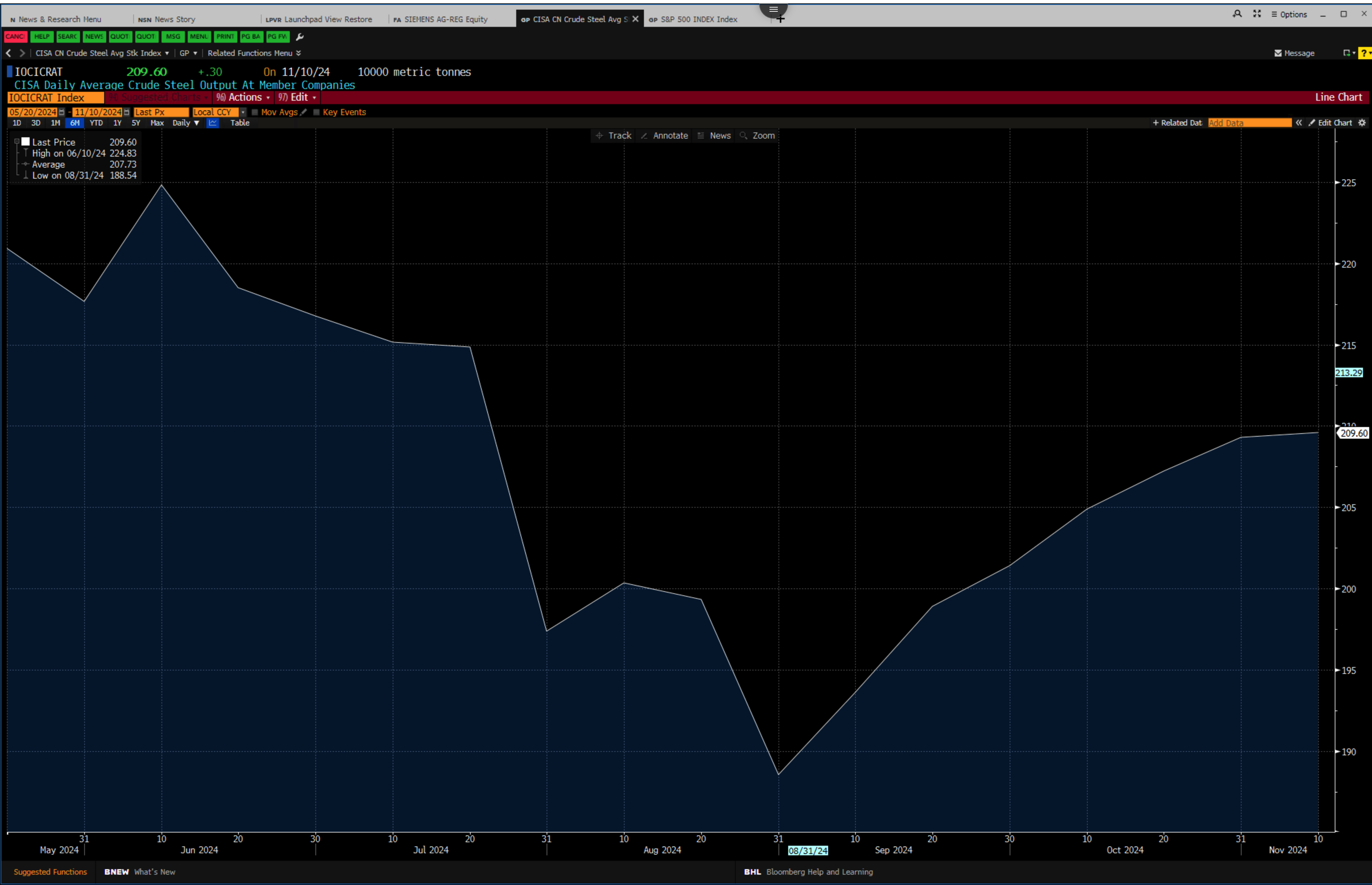
Task: Collapse the Last Price legend tree
Action: tap(17, 141)
